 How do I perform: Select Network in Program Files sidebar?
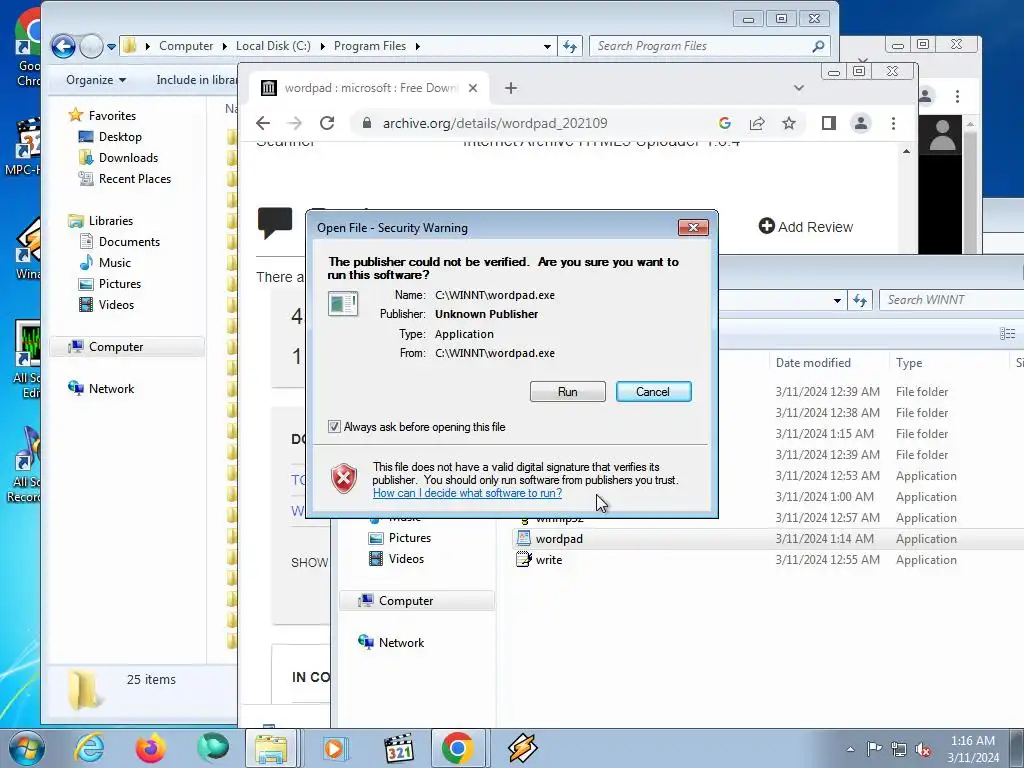pos(111,389)
